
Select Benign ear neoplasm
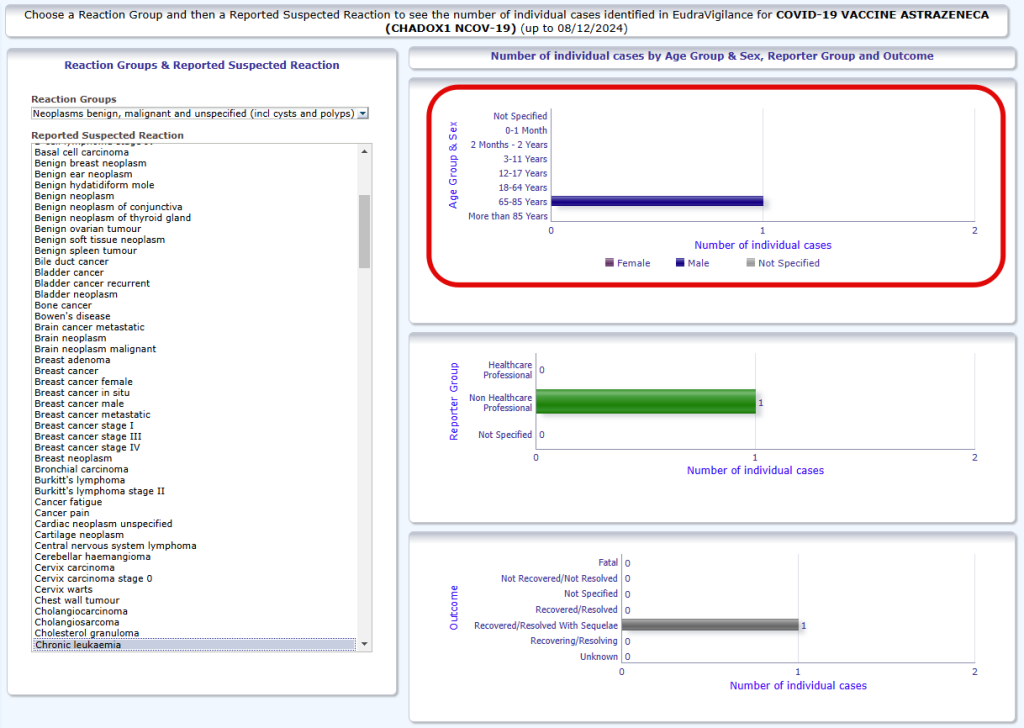(83, 174)
